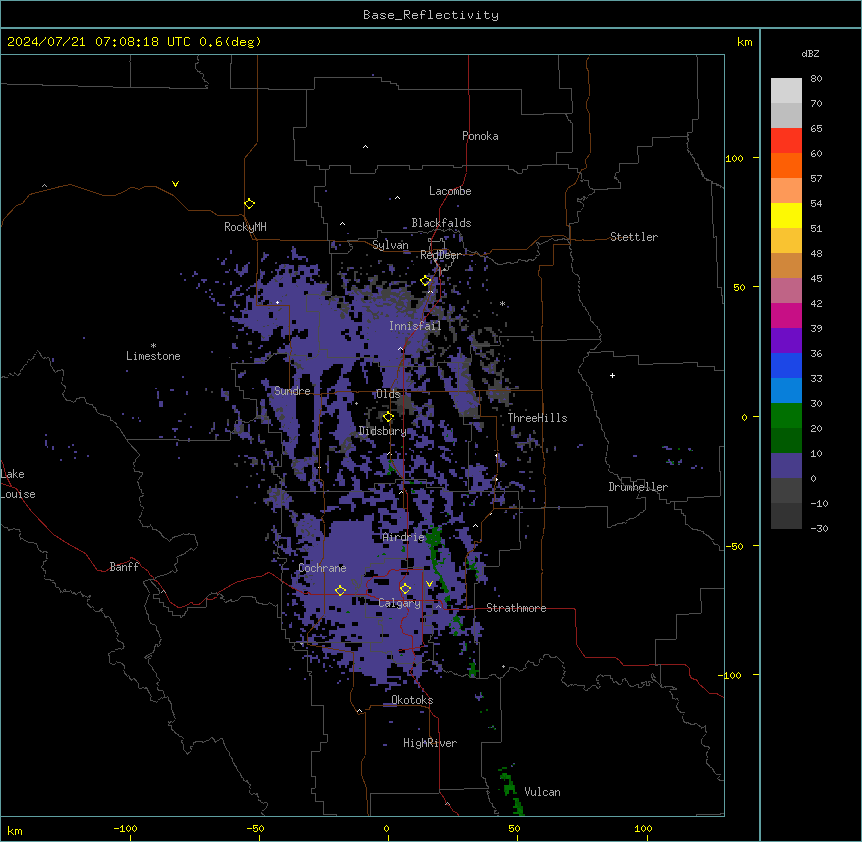Image resolution: width=862 pixels, height=842 pixels.
Task: Select the blue 36-33 dBZ legend swatch
Action: 786,365
